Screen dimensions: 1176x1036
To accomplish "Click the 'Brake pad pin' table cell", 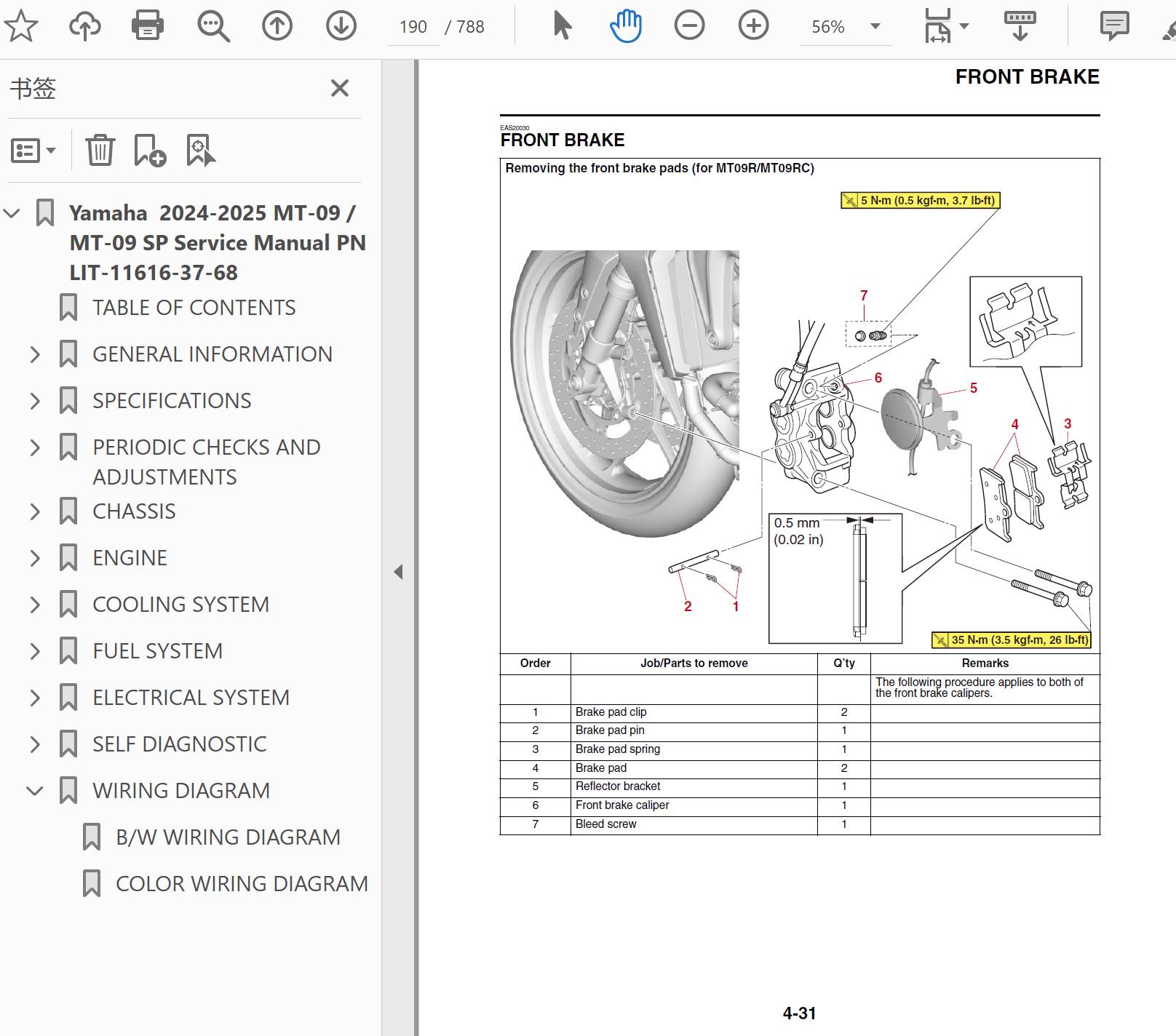I will click(694, 730).
